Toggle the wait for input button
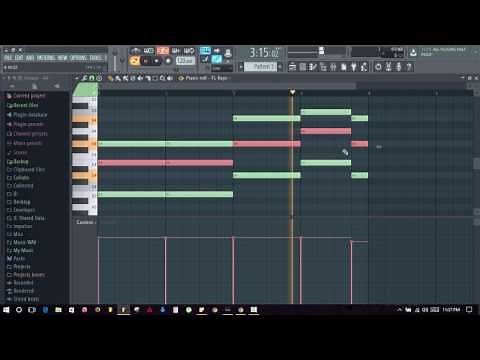Viewport: 480px width, 360px height. click(149, 51)
